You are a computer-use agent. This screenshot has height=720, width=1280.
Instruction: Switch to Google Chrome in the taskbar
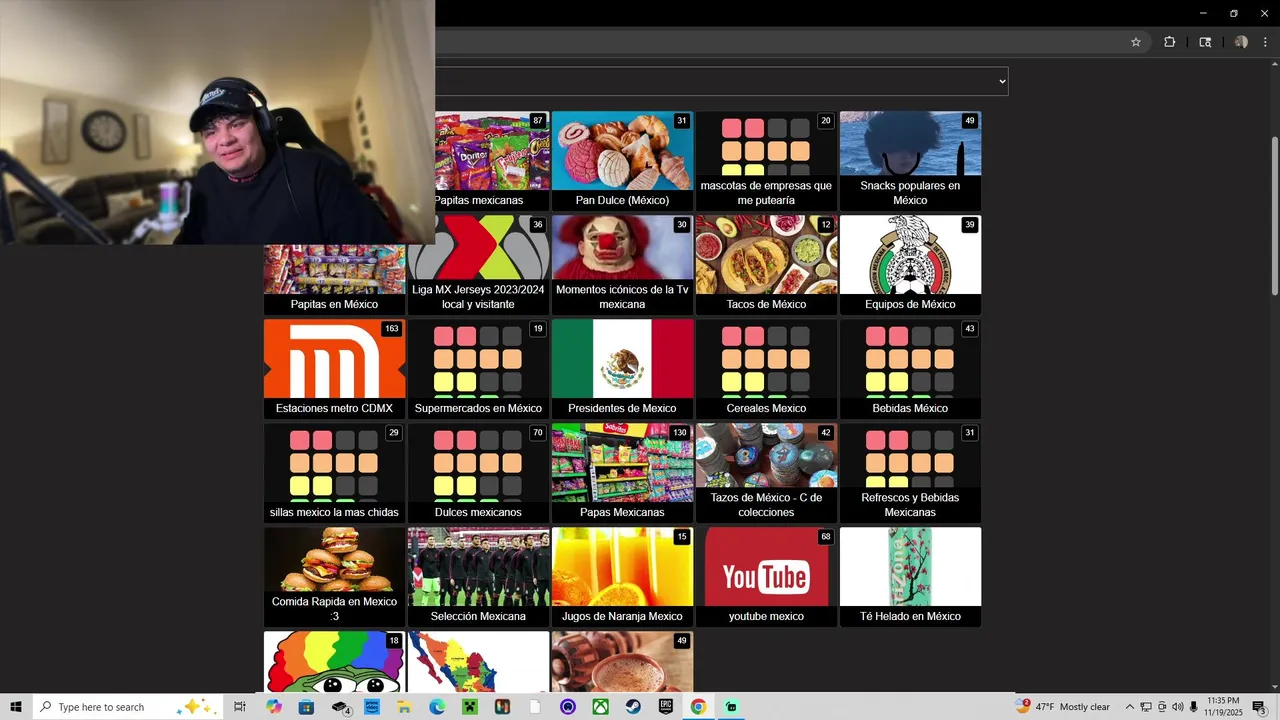(698, 707)
